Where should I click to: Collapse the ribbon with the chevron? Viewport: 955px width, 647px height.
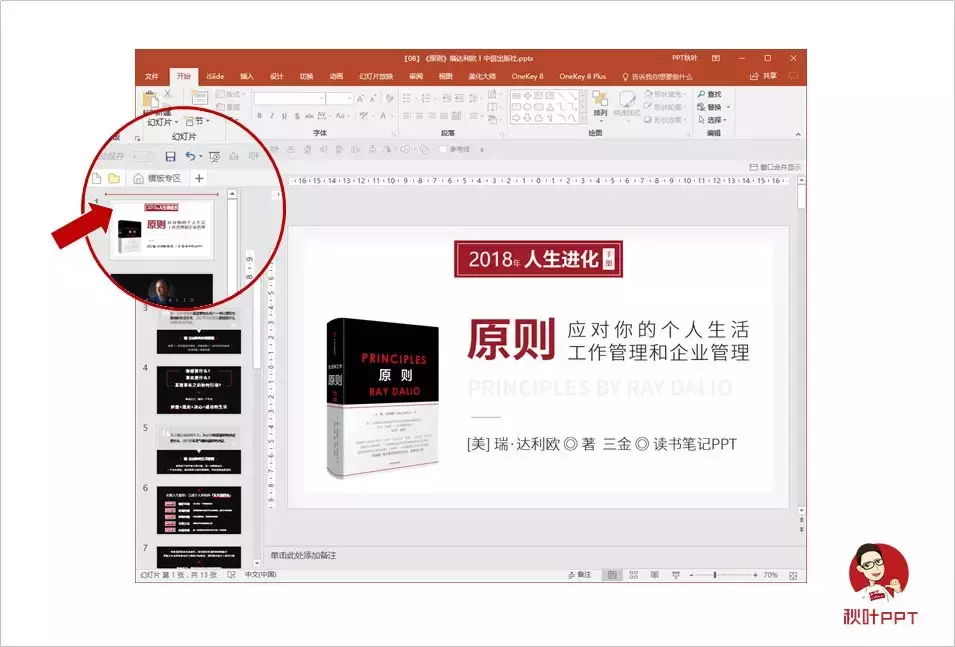pyautogui.click(x=798, y=133)
